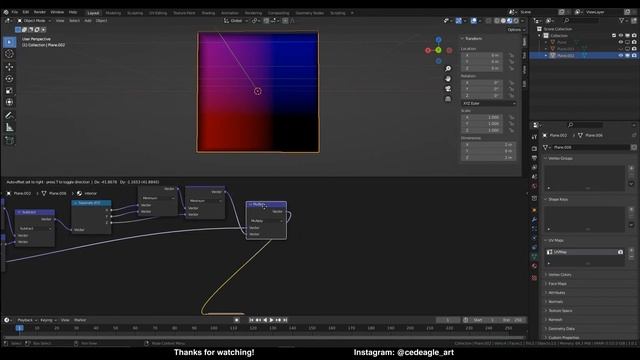Toggle Collection row eye visibility icon
Image resolution: width=640 pixels, height=360 pixels.
tap(621, 36)
